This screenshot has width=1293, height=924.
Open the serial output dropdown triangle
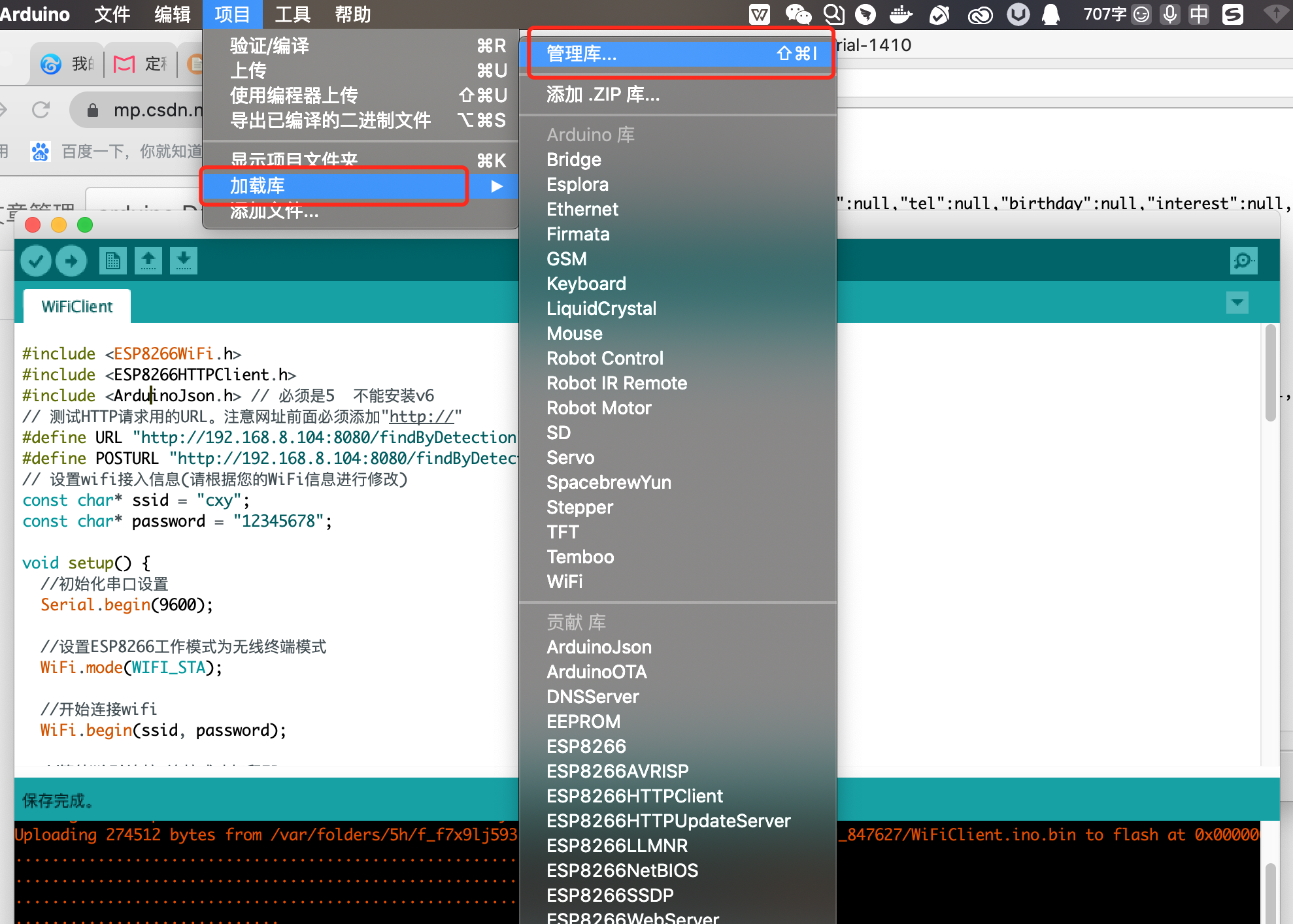(x=1237, y=303)
